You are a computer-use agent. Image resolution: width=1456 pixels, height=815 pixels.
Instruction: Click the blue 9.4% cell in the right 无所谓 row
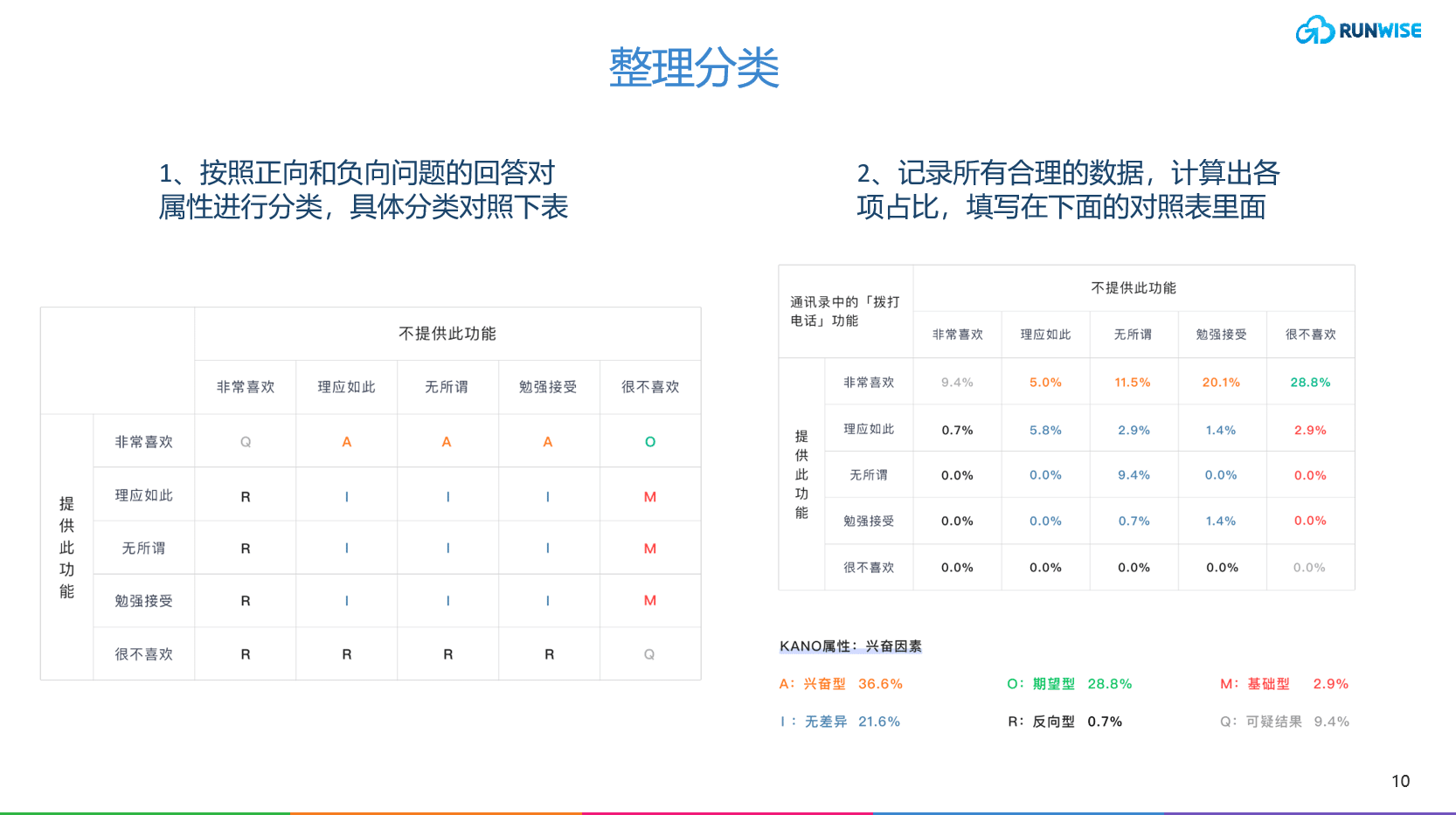pos(1134,475)
